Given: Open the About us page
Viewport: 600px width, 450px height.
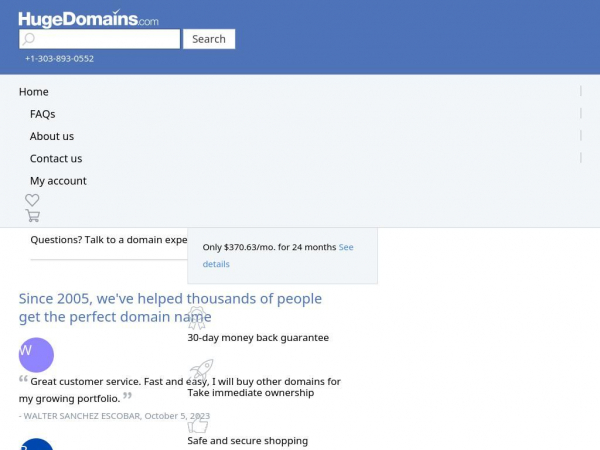Looking at the screenshot, I should [x=52, y=136].
